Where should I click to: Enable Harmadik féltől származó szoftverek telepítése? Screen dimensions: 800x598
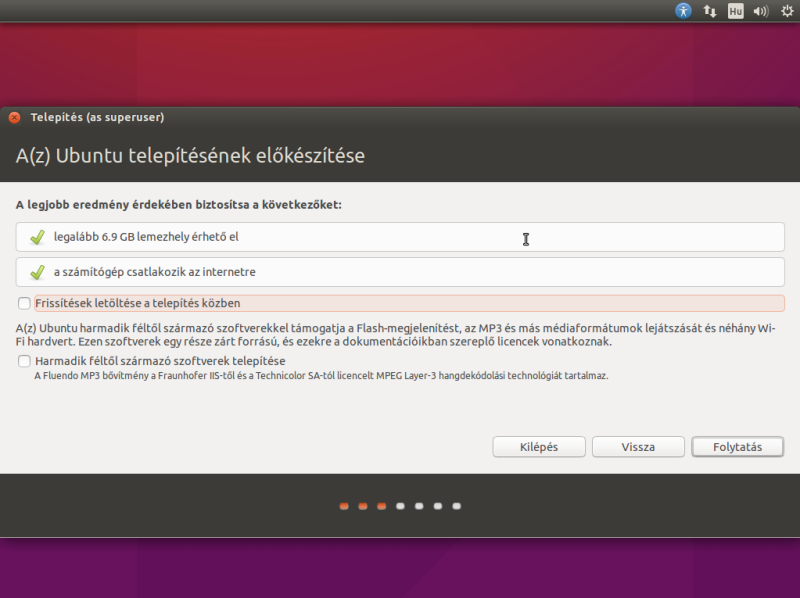[x=24, y=361]
